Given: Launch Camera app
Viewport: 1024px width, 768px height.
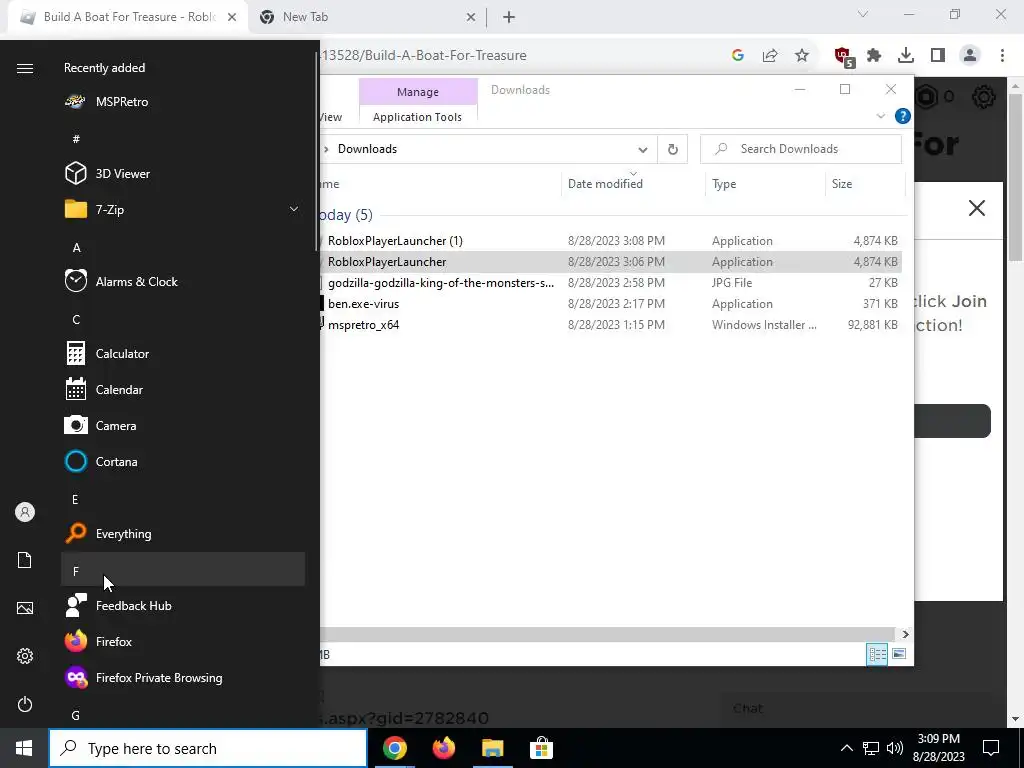Looking at the screenshot, I should tap(183, 425).
